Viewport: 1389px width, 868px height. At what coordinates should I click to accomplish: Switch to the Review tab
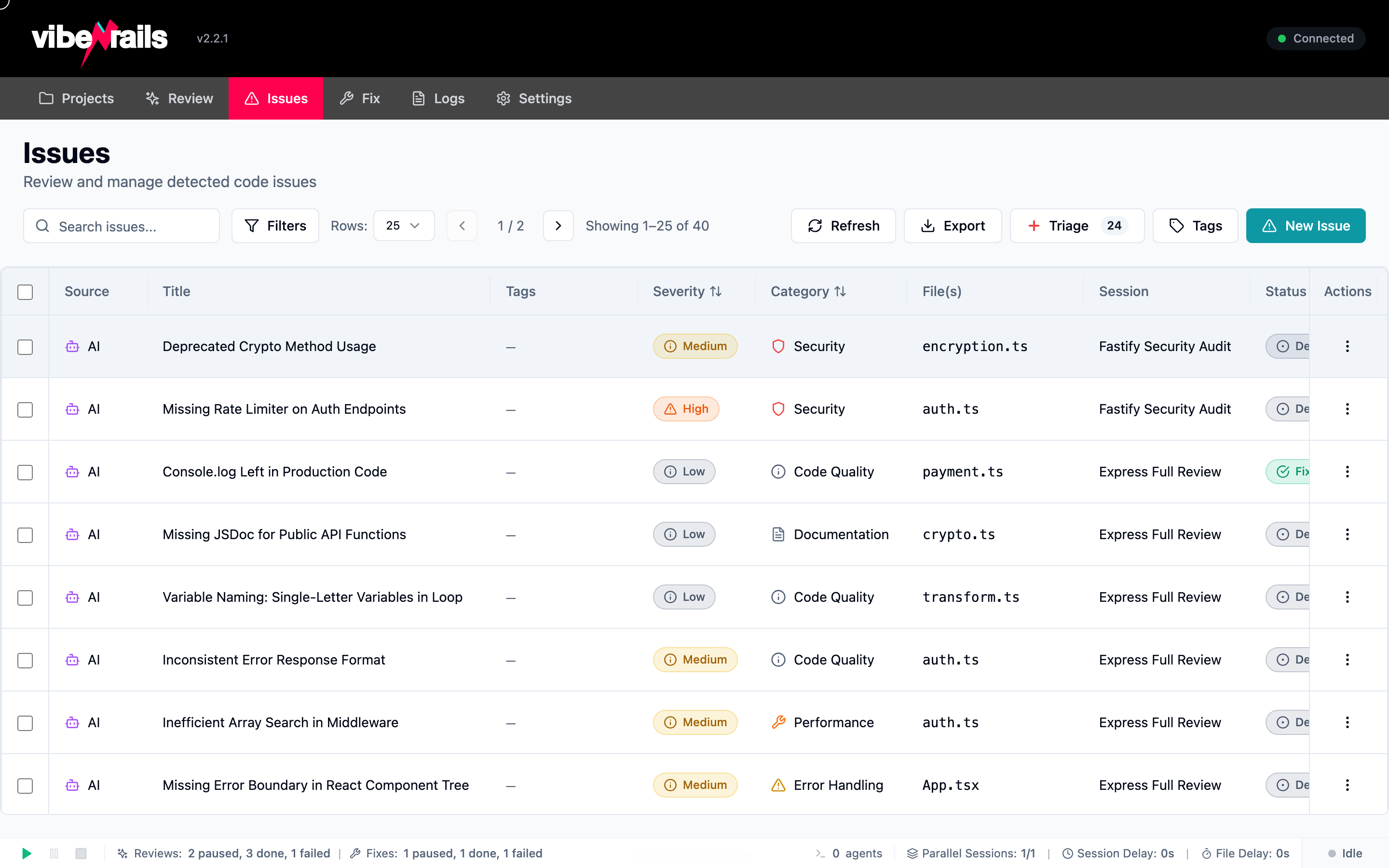click(178, 98)
